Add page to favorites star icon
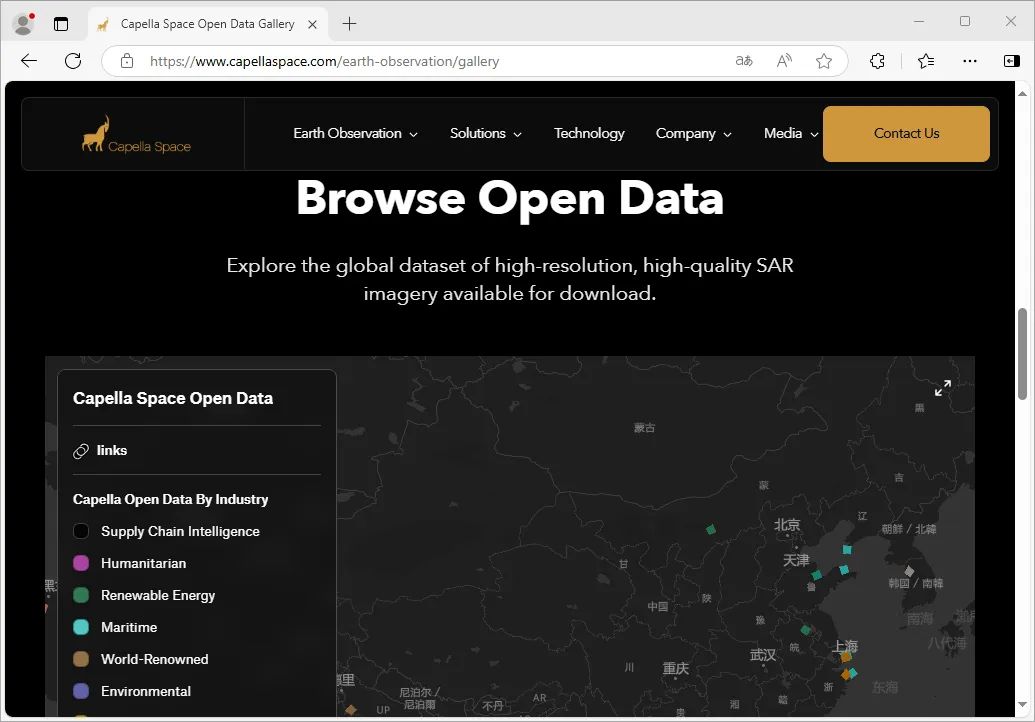Image resolution: width=1035 pixels, height=722 pixels. (x=824, y=61)
